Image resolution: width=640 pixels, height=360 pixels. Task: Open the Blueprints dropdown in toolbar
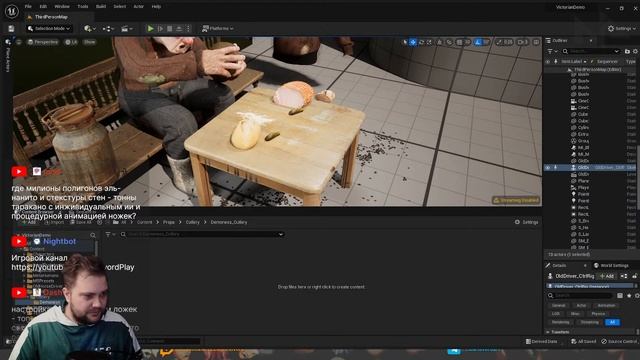point(108,29)
